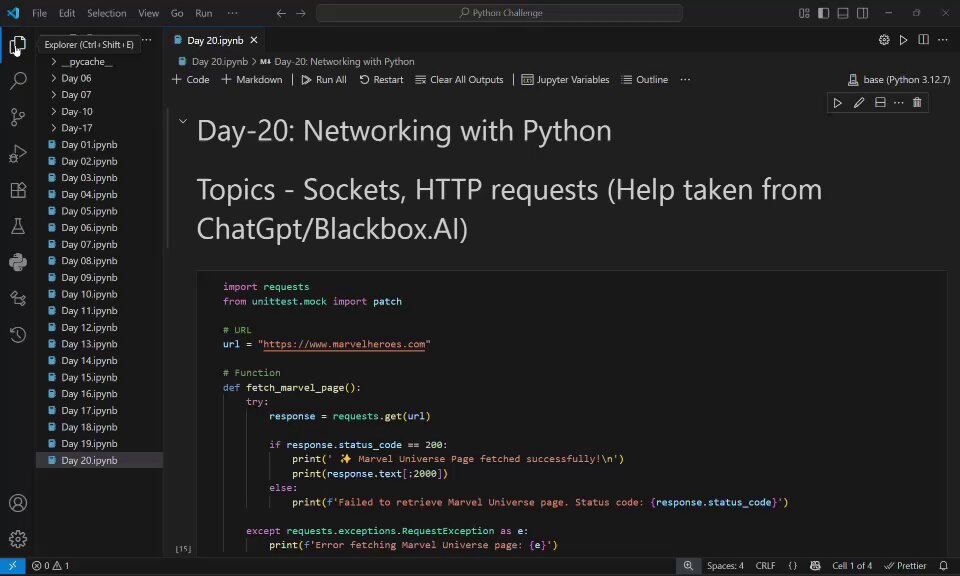
Task: Click the CRLF line ending setting
Action: (x=765, y=566)
